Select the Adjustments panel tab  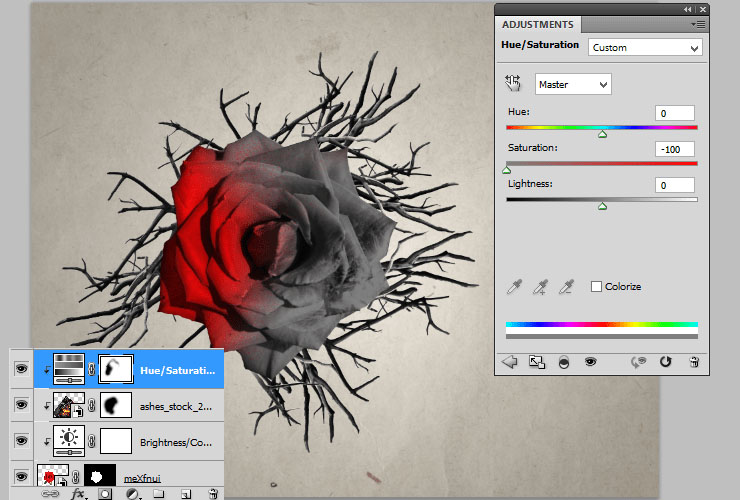[538, 24]
